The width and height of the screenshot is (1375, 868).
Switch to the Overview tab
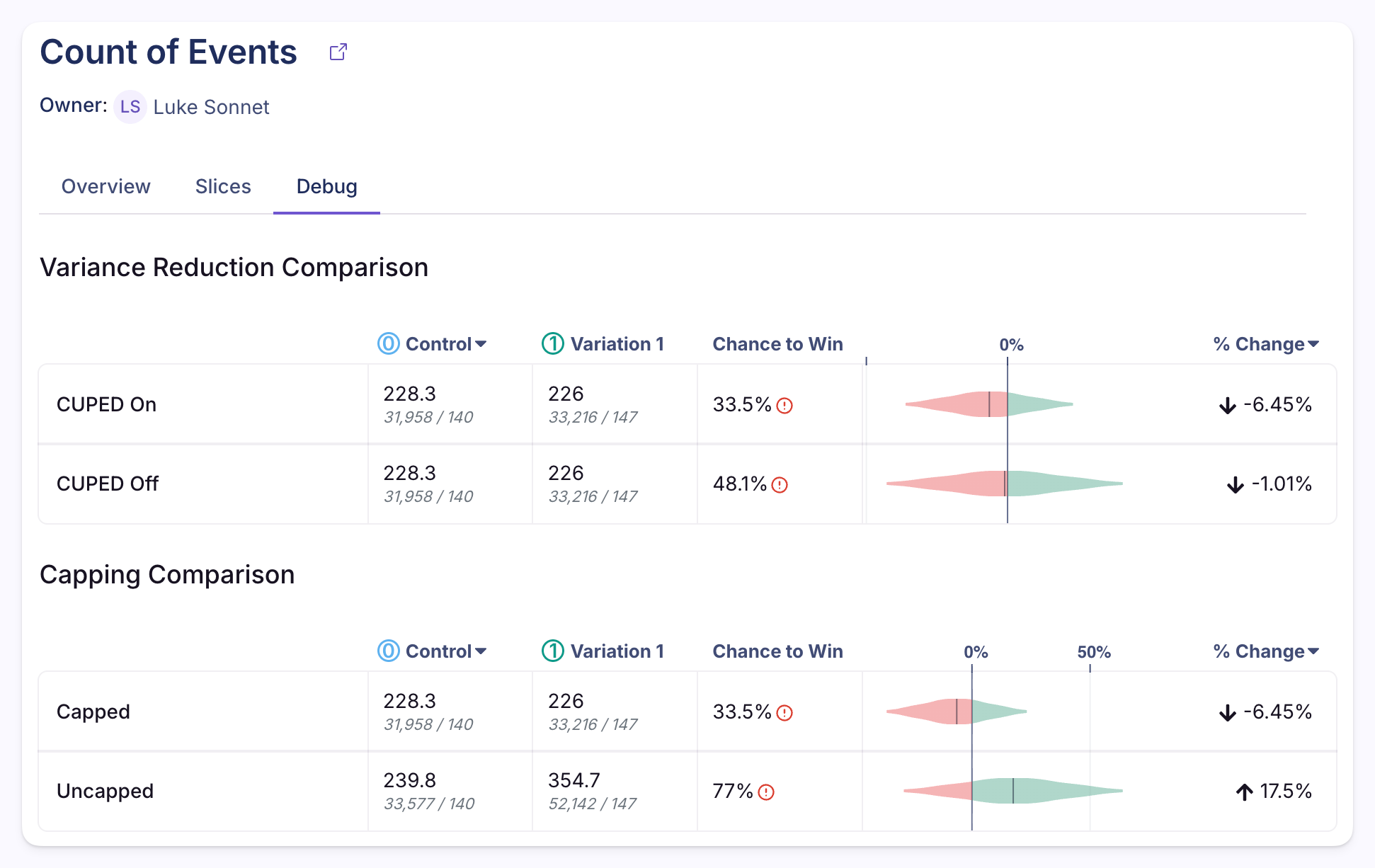(105, 186)
